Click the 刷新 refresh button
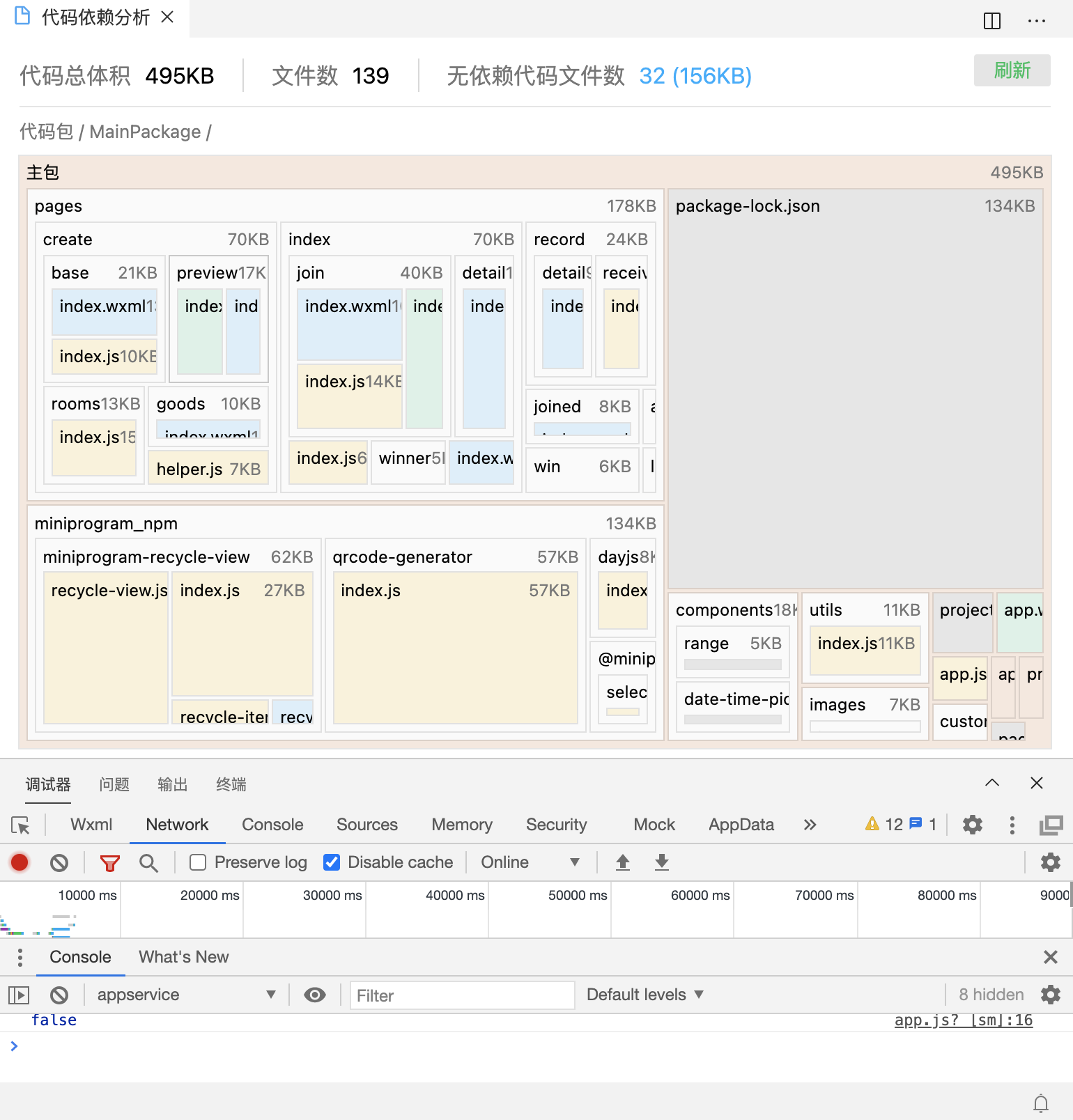1073x1120 pixels. [x=1012, y=70]
